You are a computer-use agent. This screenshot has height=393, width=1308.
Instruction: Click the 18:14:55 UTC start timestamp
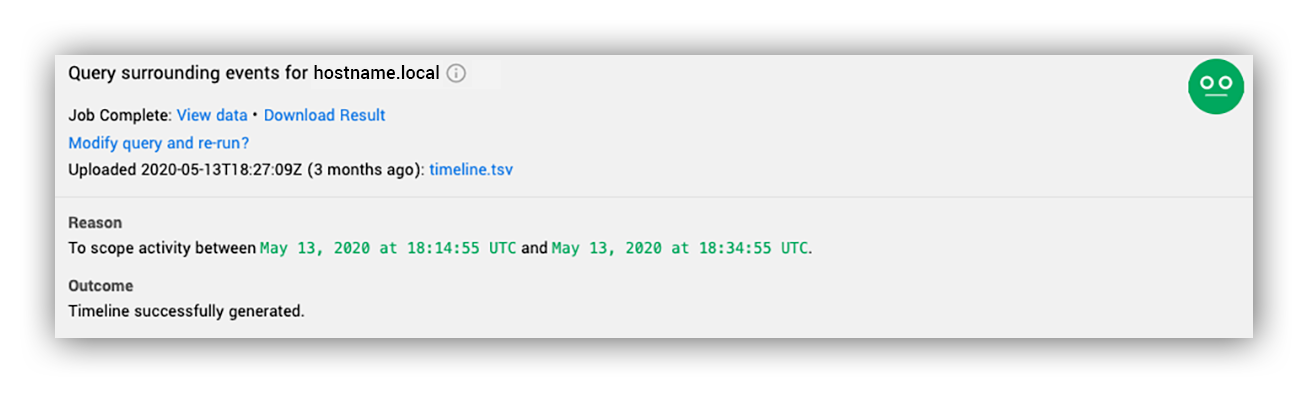pyautogui.click(x=388, y=248)
